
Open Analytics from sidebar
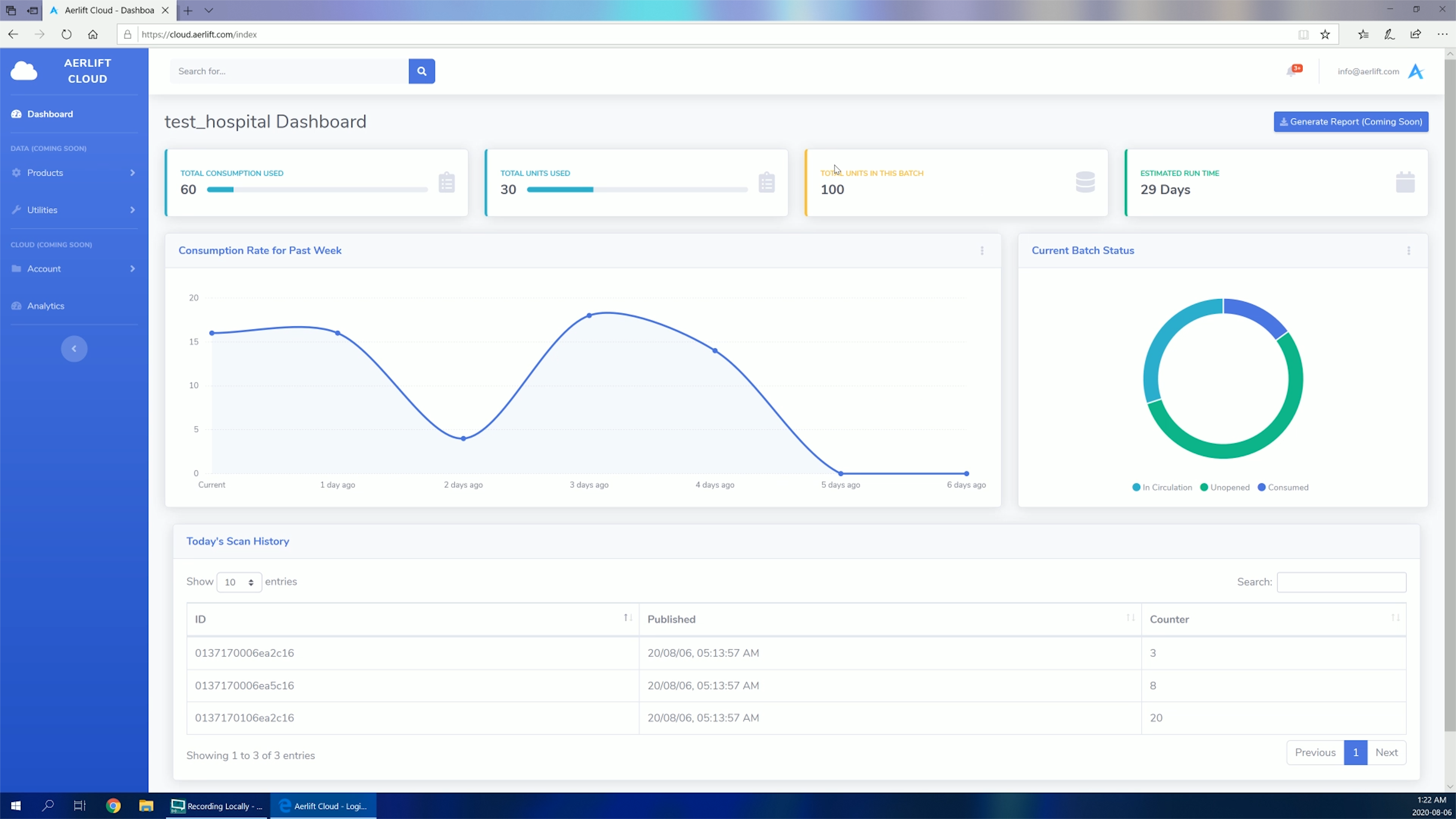[45, 306]
